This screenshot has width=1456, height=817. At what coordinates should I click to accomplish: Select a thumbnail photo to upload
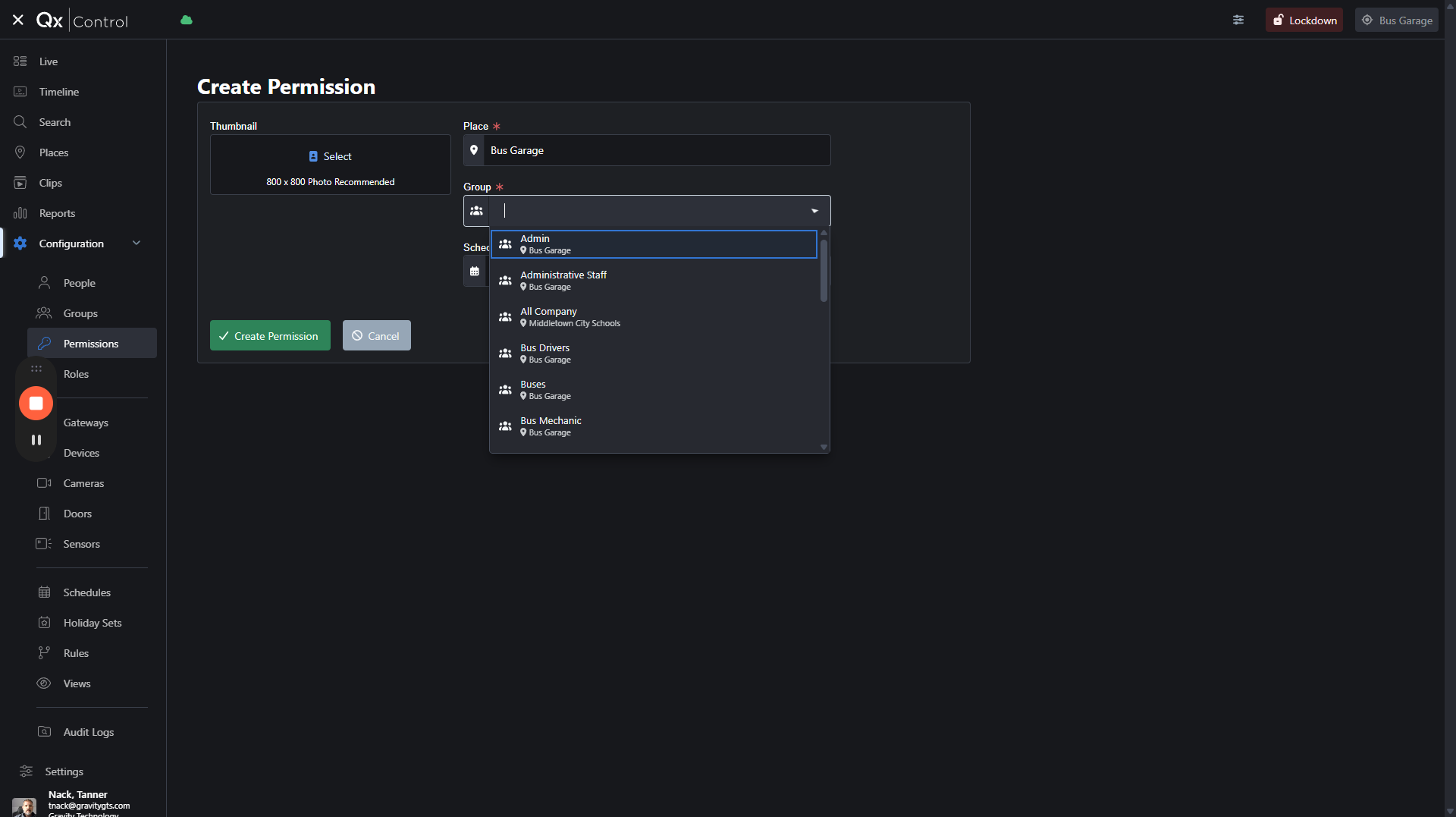tap(330, 156)
